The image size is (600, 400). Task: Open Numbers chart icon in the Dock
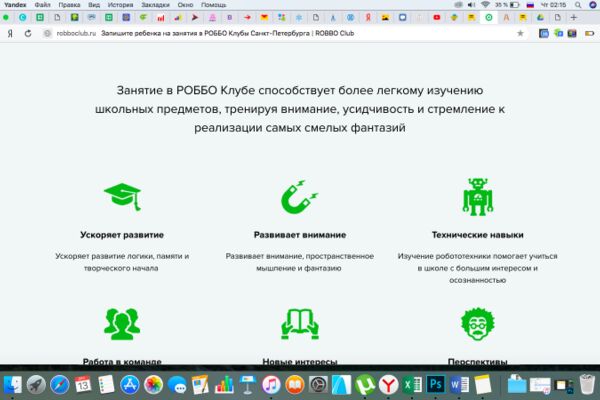[x=224, y=384]
